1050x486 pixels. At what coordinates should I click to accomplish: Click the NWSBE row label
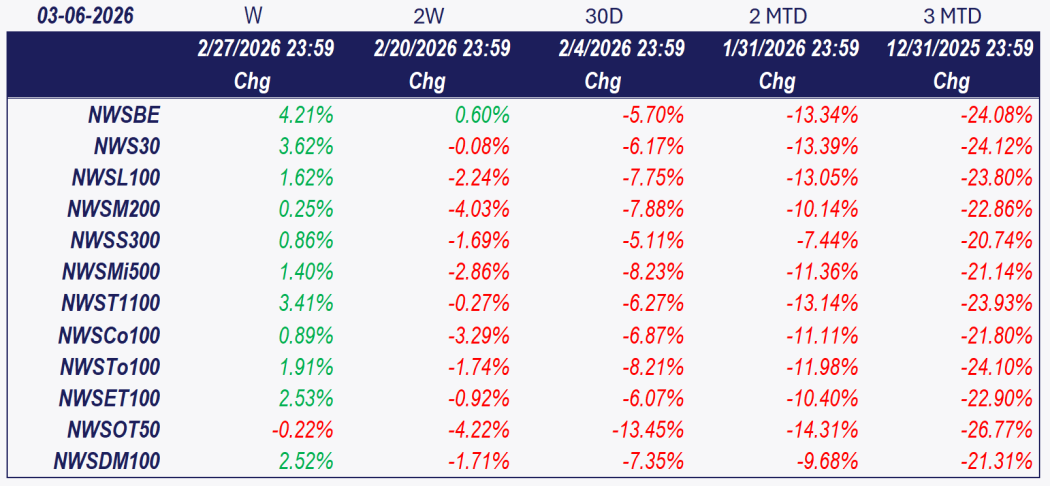pyautogui.click(x=124, y=115)
